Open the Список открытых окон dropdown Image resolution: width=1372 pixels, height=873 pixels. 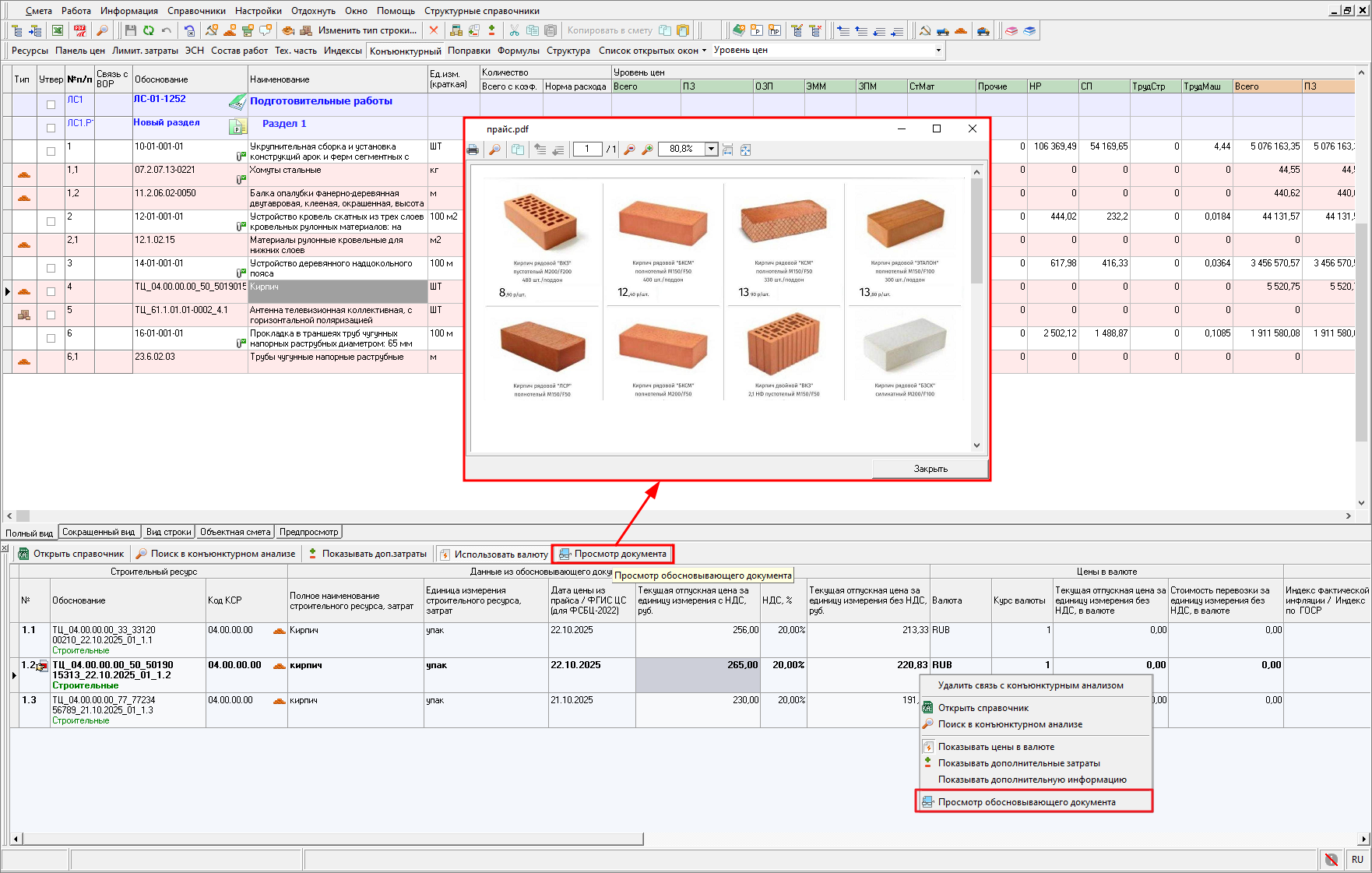(653, 51)
